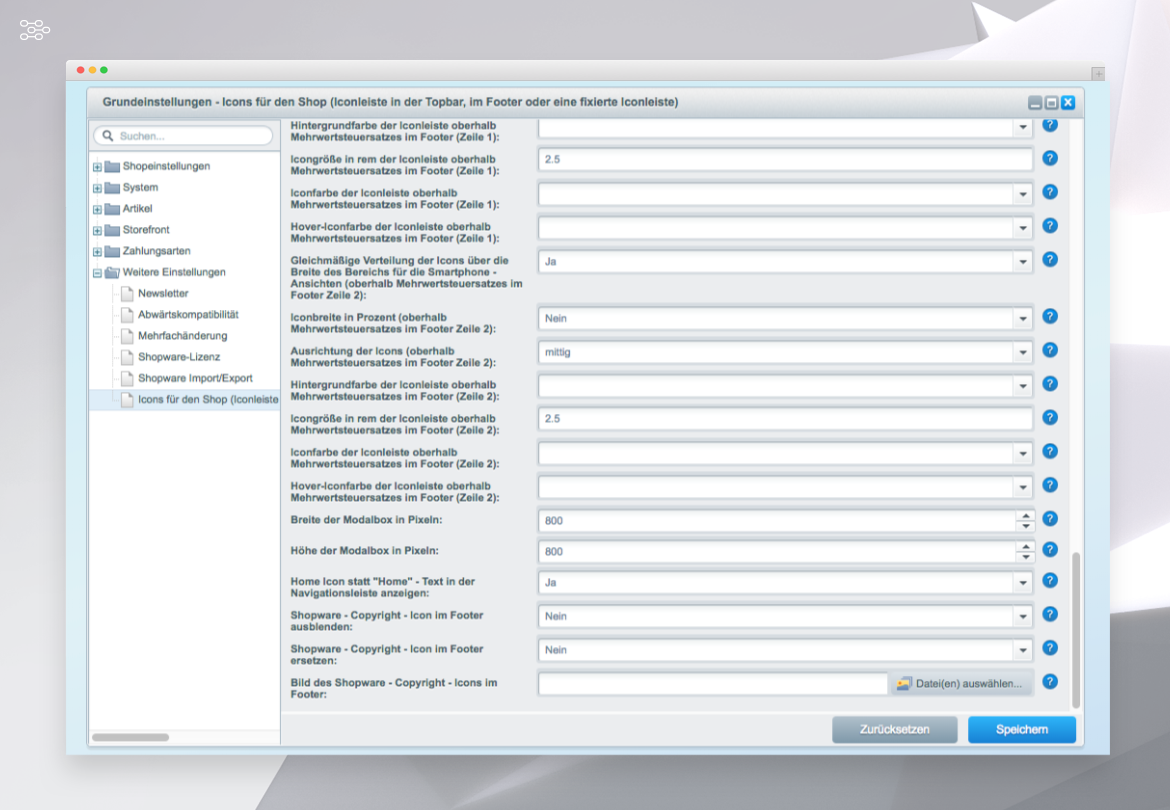
Task: Expand the Artikel tree node
Action: (97, 210)
